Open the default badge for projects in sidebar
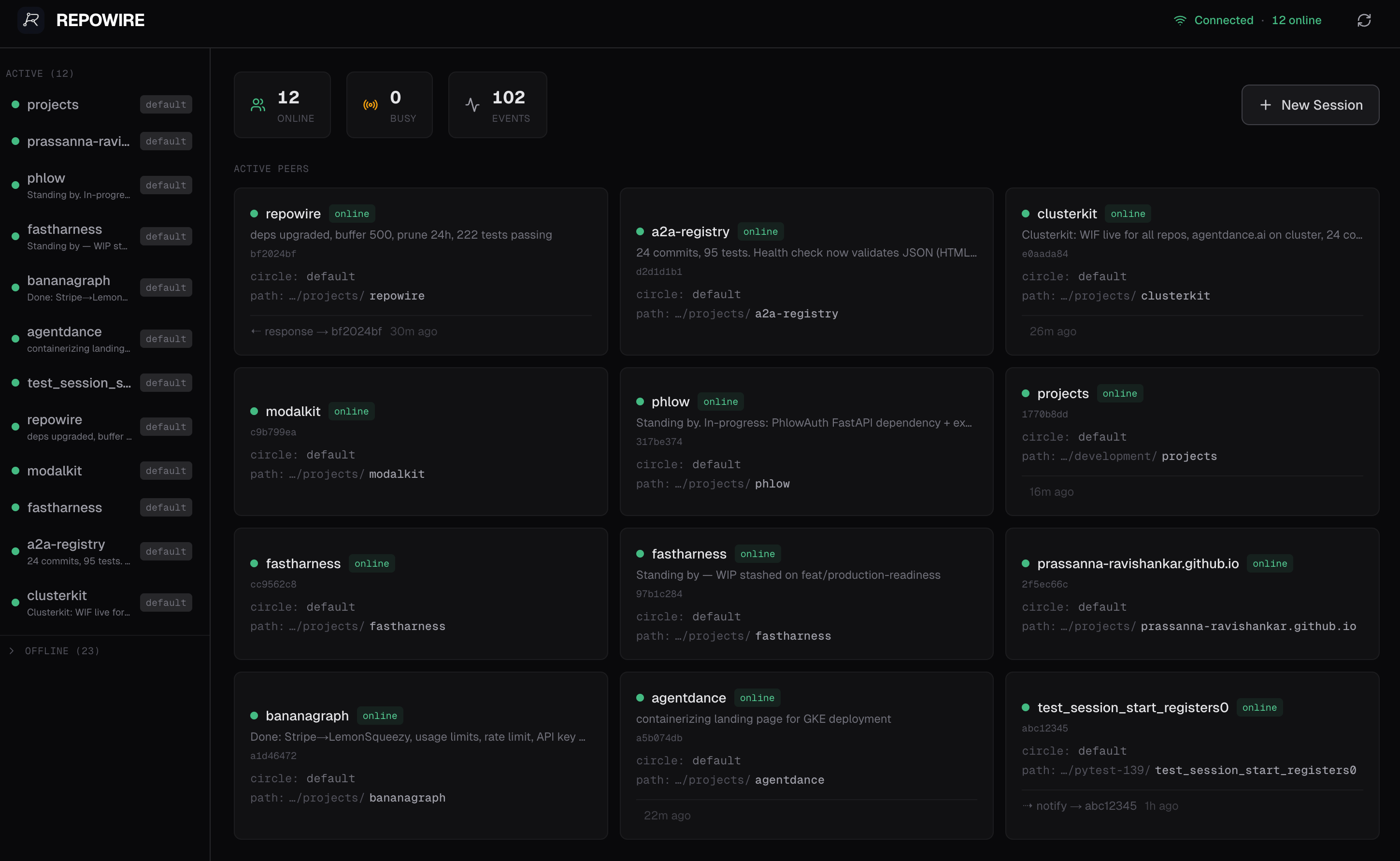This screenshot has width=1400, height=861. (166, 104)
